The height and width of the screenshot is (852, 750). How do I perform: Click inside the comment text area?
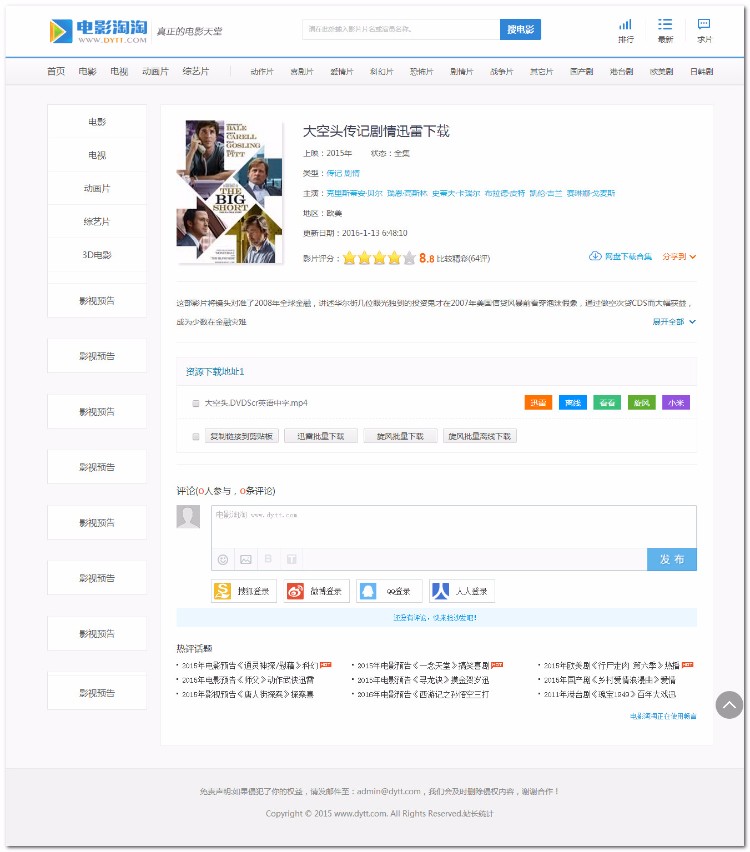point(454,527)
